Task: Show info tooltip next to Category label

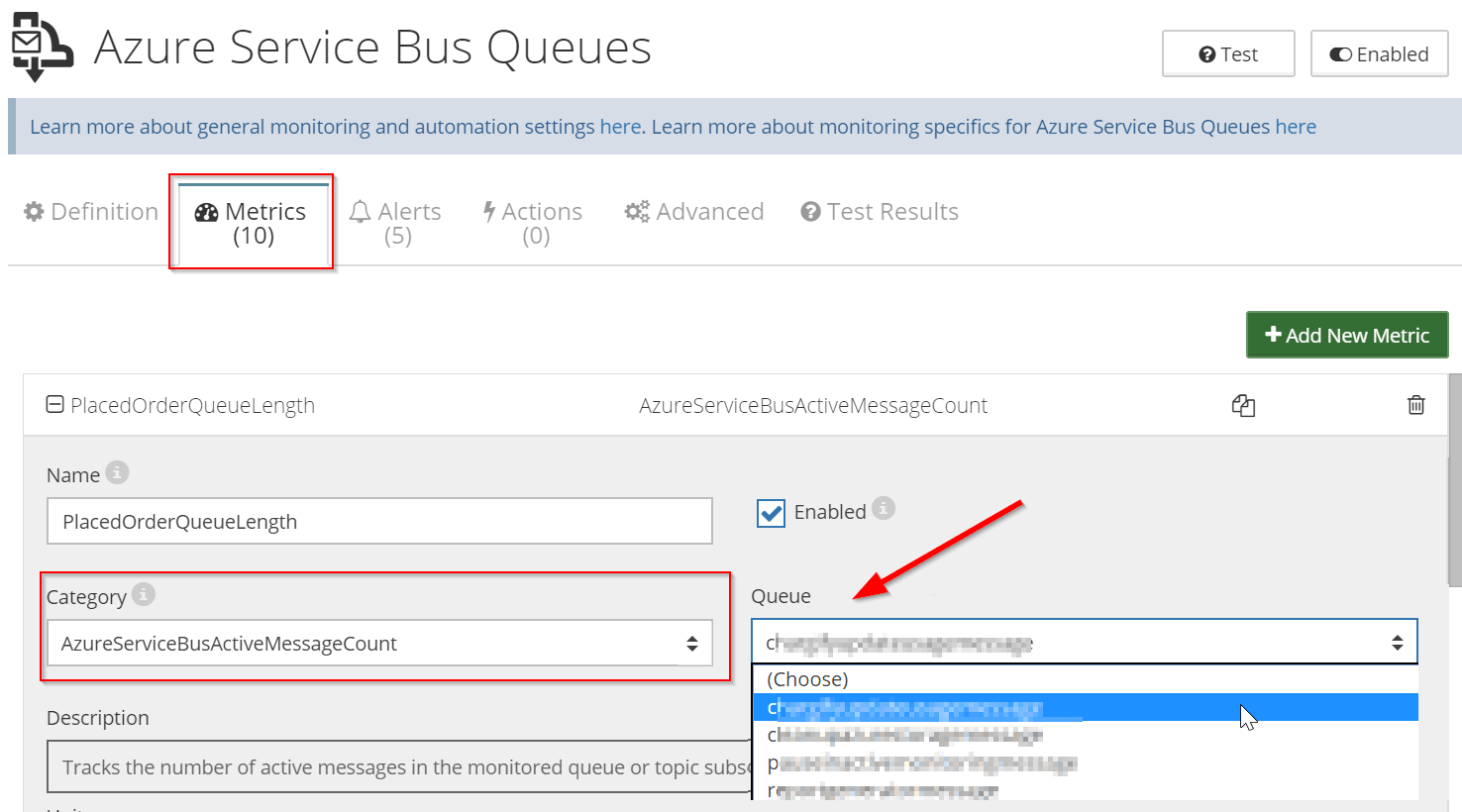Action: pos(144,594)
